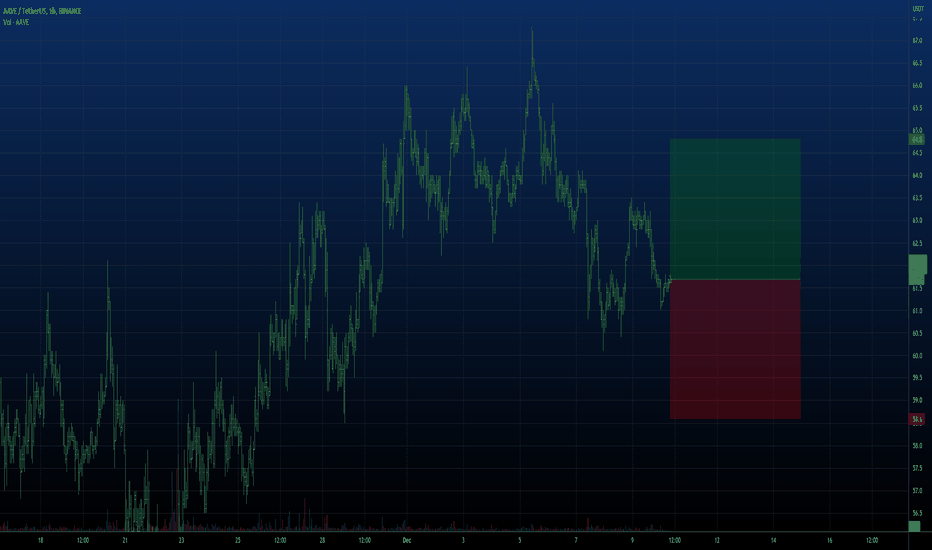The height and width of the screenshot is (550, 932).
Task: Select the red stop-loss zone of the long position
Action: tap(735, 349)
